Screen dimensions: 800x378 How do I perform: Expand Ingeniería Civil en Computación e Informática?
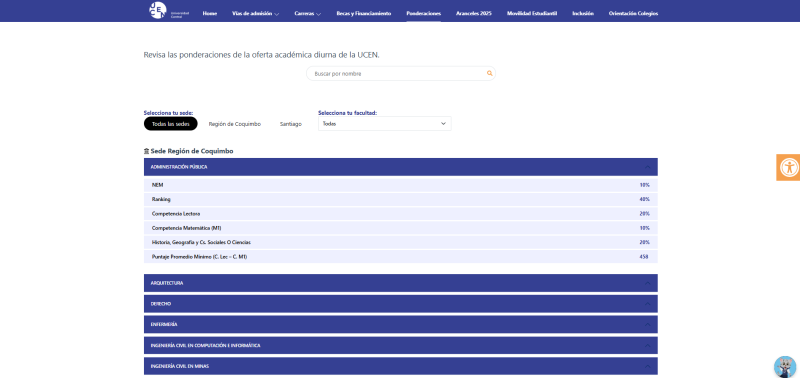[x=401, y=345]
